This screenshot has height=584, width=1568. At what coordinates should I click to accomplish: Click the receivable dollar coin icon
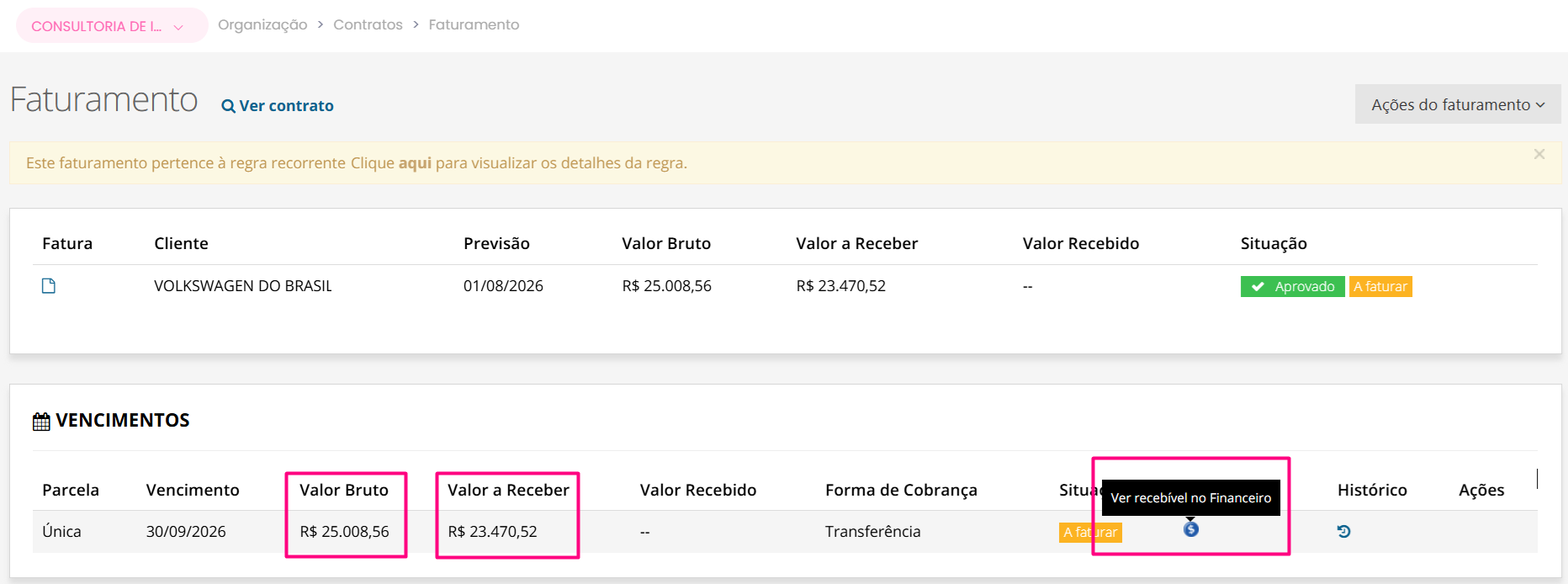(x=1191, y=529)
